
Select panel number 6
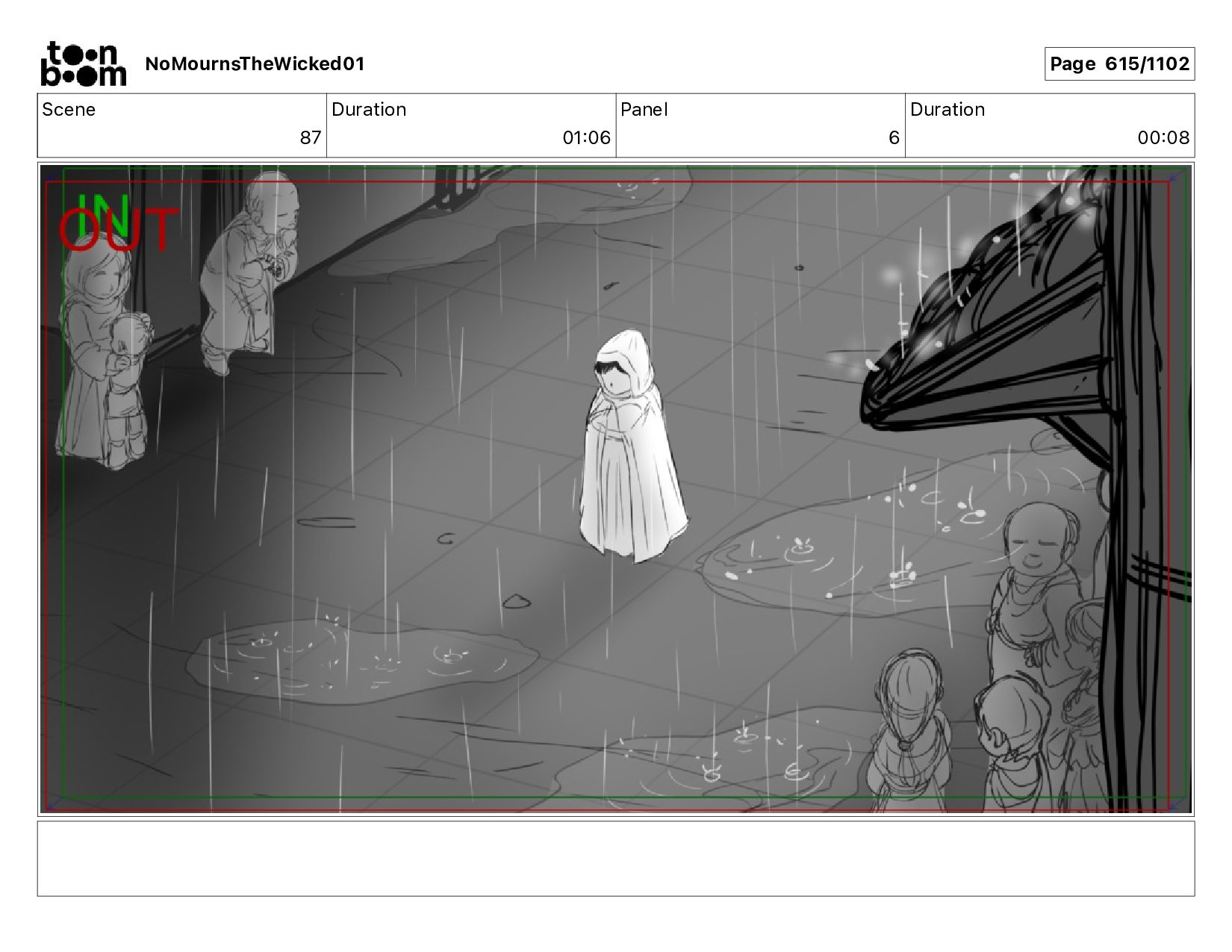point(894,137)
